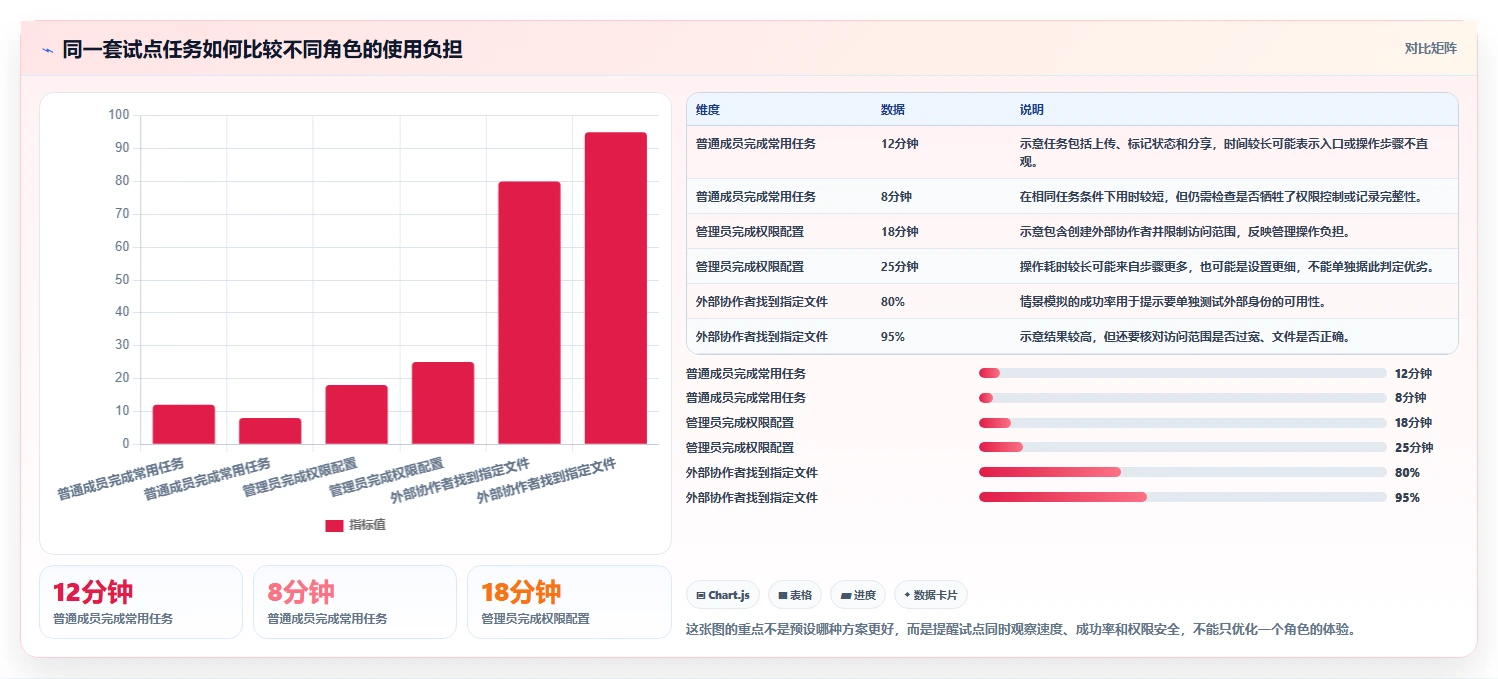Screen dimensions: 1498x679
Task: Click the Chart.js chip
Action: coord(723,595)
